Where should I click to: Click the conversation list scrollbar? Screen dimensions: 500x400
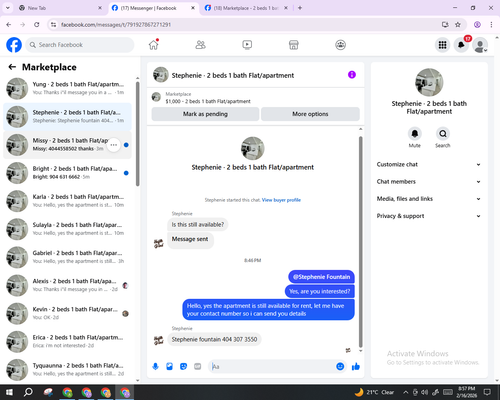tap(138, 133)
